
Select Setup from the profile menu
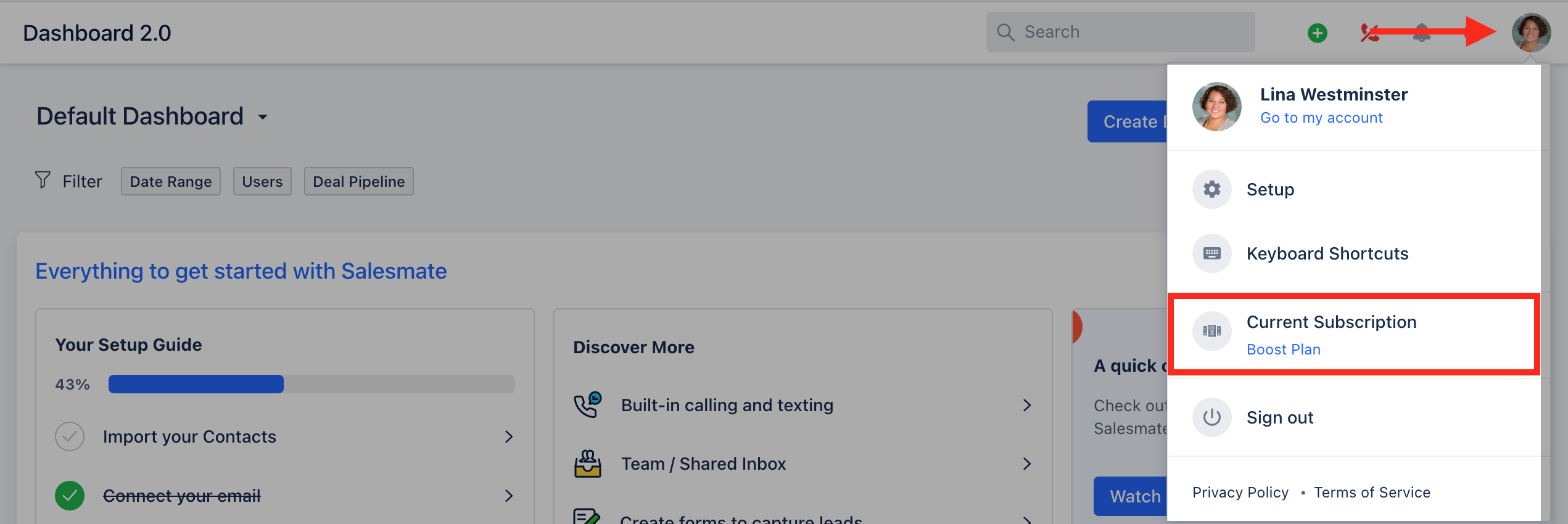click(1354, 189)
